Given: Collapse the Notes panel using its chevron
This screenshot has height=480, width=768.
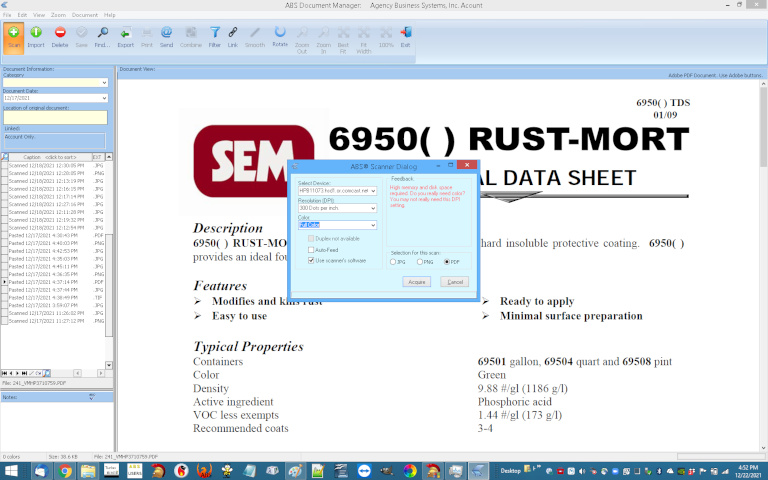Looking at the screenshot, I should click(92, 397).
